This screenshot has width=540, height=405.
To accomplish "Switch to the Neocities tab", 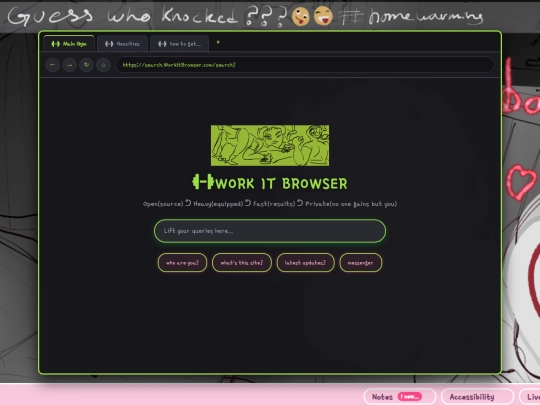I will tap(123, 44).
